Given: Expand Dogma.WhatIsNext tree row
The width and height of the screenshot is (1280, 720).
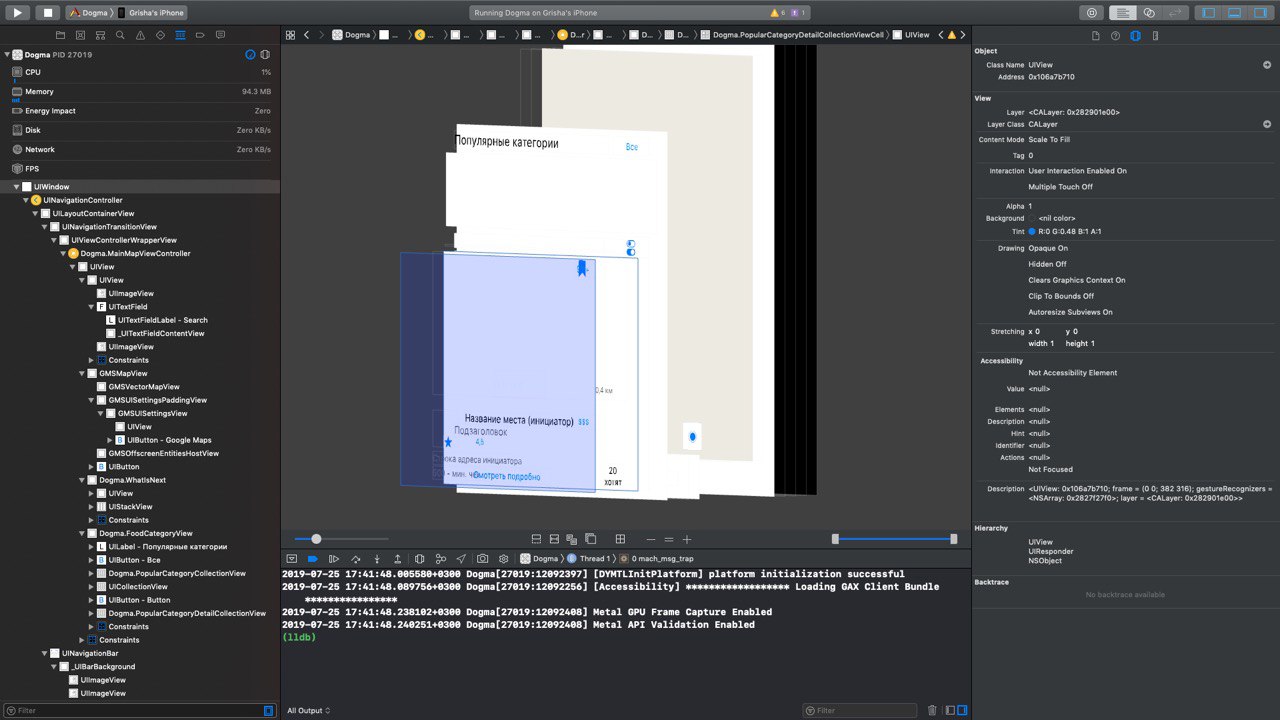Looking at the screenshot, I should point(82,480).
